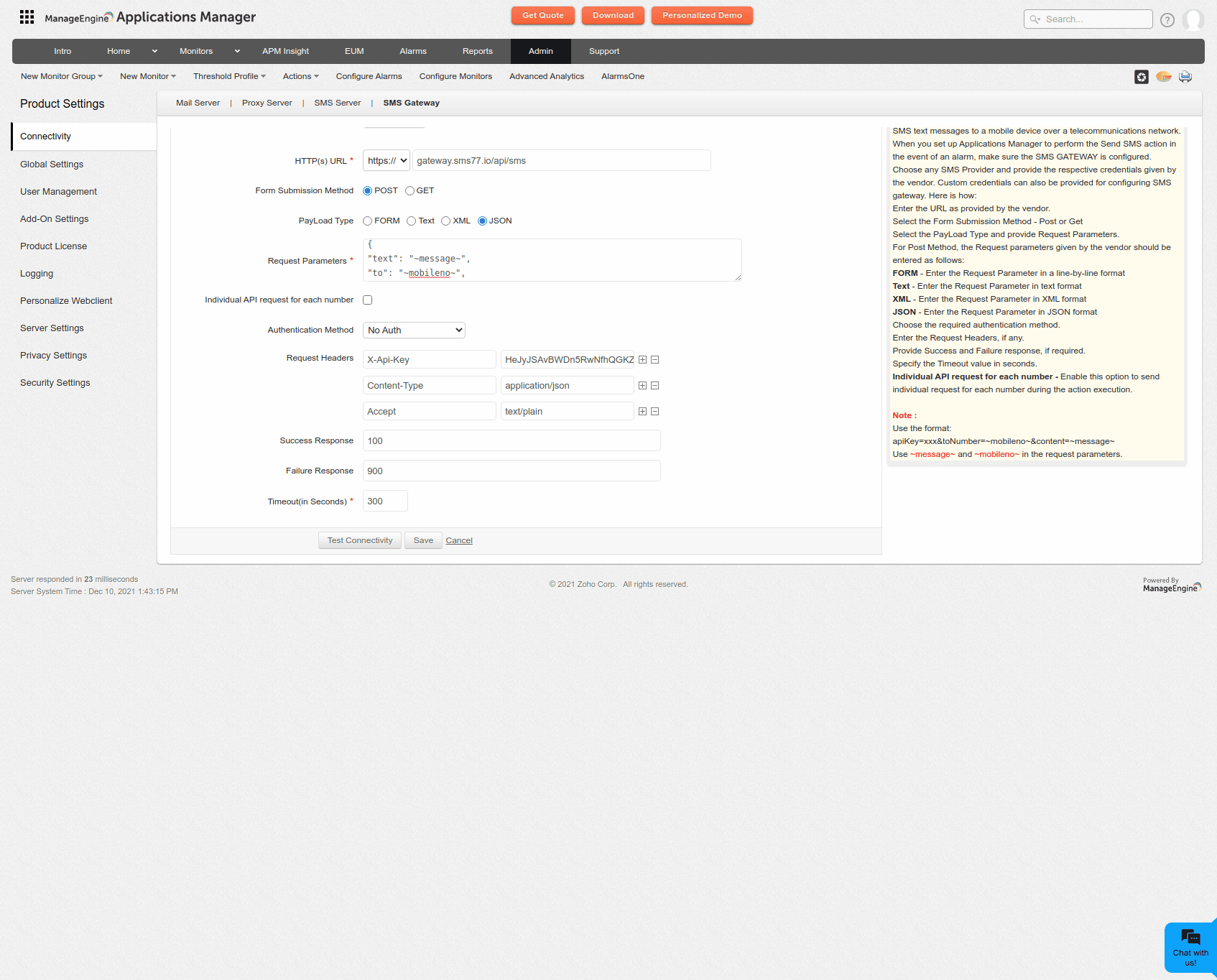Click the Success Response input field

tap(512, 441)
